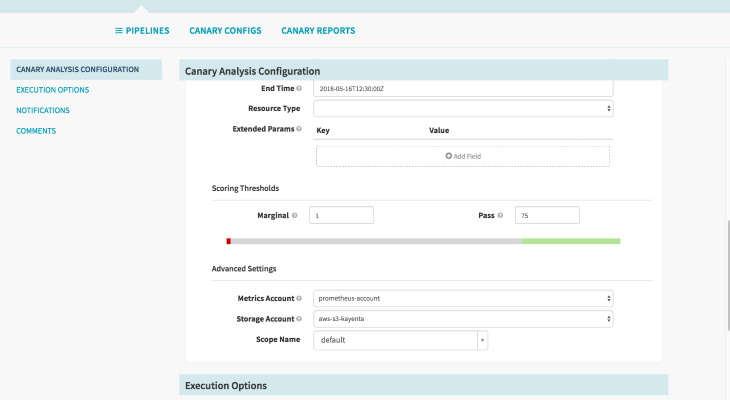Open the Storage Account dropdown
This screenshot has width=730, height=400.
[x=463, y=319]
